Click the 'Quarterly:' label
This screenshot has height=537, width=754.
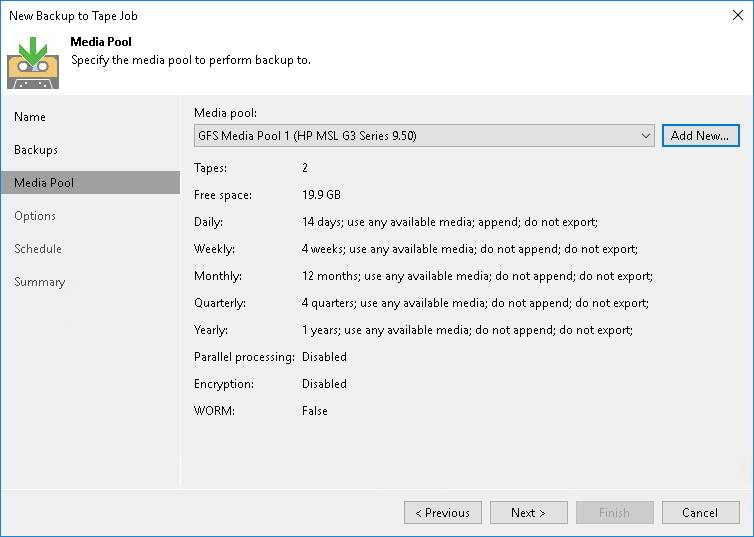tap(220, 303)
